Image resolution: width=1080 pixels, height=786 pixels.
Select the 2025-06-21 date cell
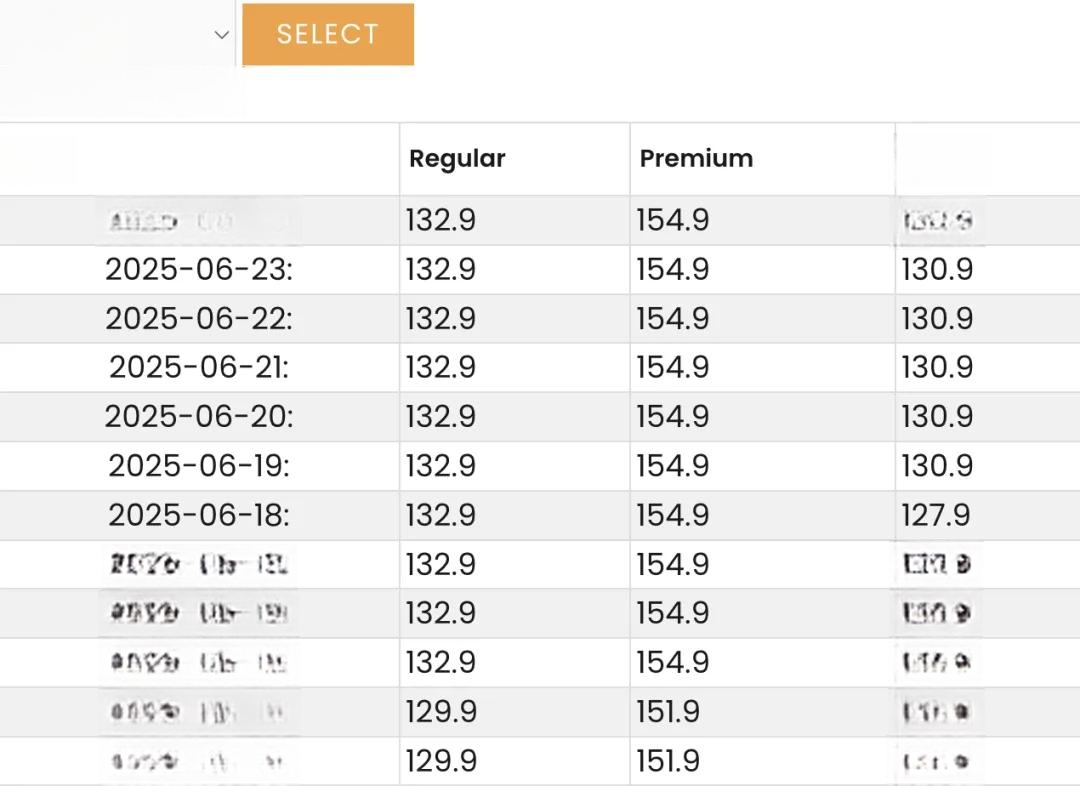pyautogui.click(x=199, y=367)
